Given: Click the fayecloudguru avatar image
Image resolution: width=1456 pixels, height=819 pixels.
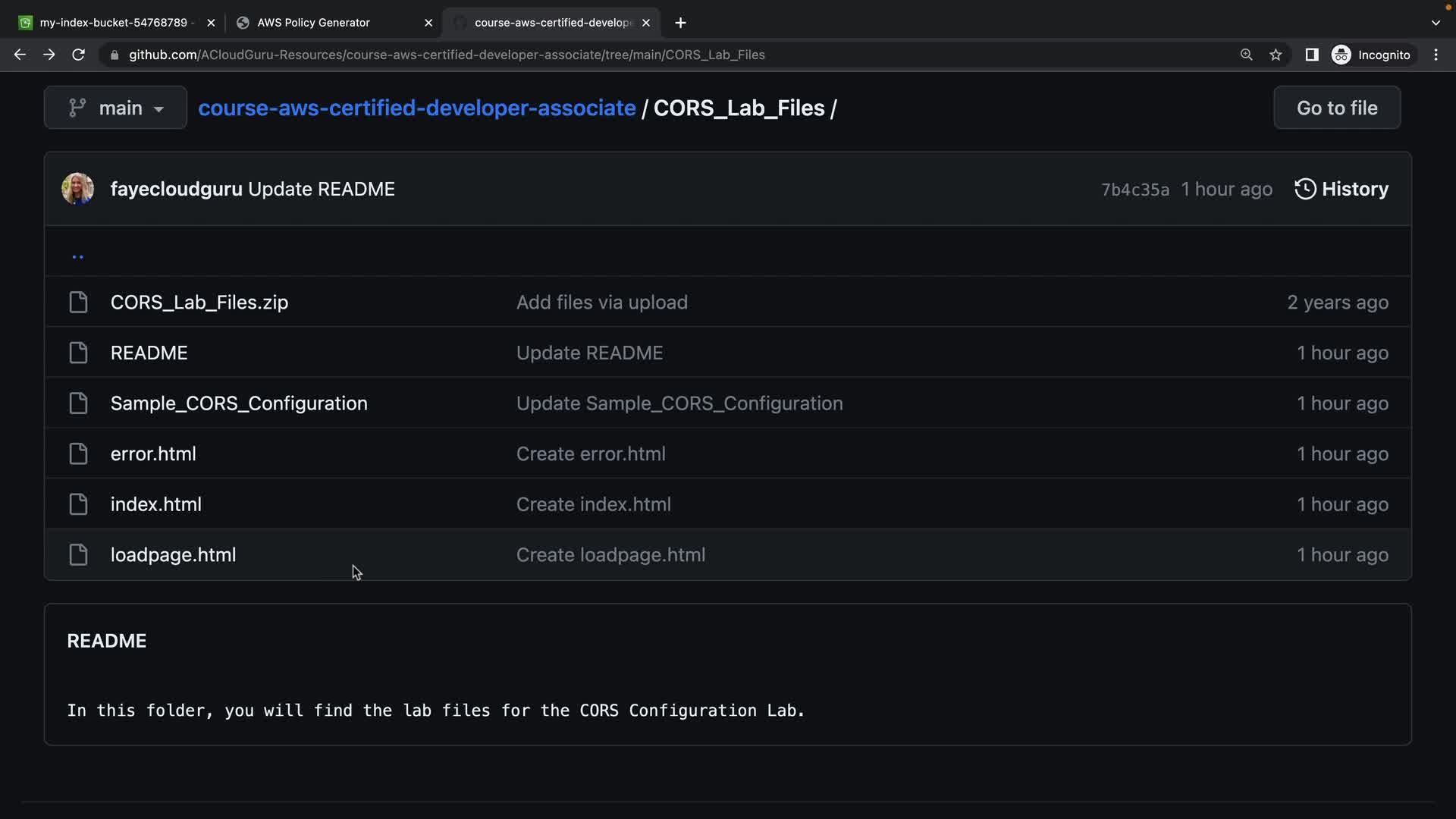Looking at the screenshot, I should click(x=77, y=189).
